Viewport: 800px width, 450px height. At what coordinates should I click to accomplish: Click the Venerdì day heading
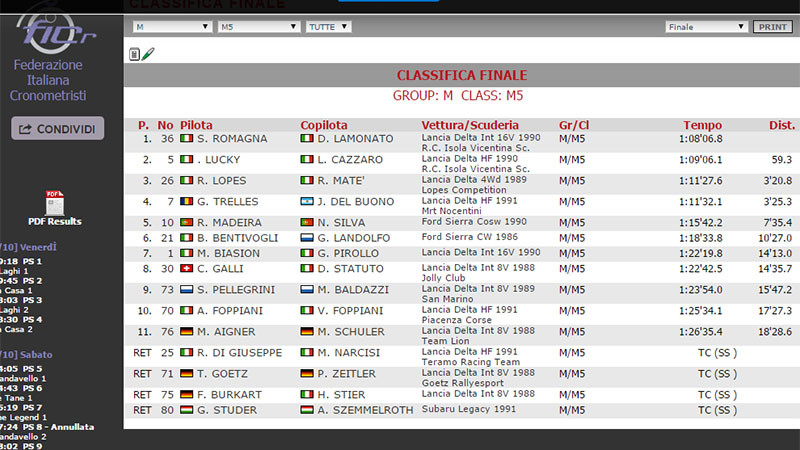tap(37, 247)
